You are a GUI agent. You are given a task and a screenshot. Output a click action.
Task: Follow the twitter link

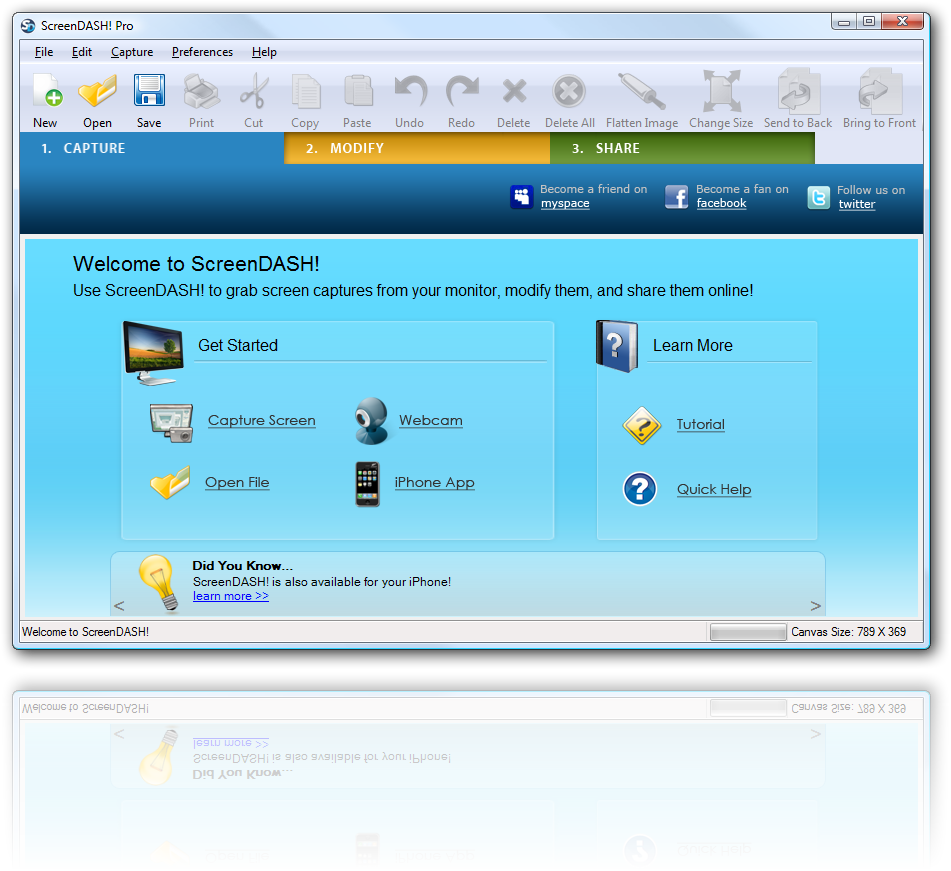(x=857, y=204)
